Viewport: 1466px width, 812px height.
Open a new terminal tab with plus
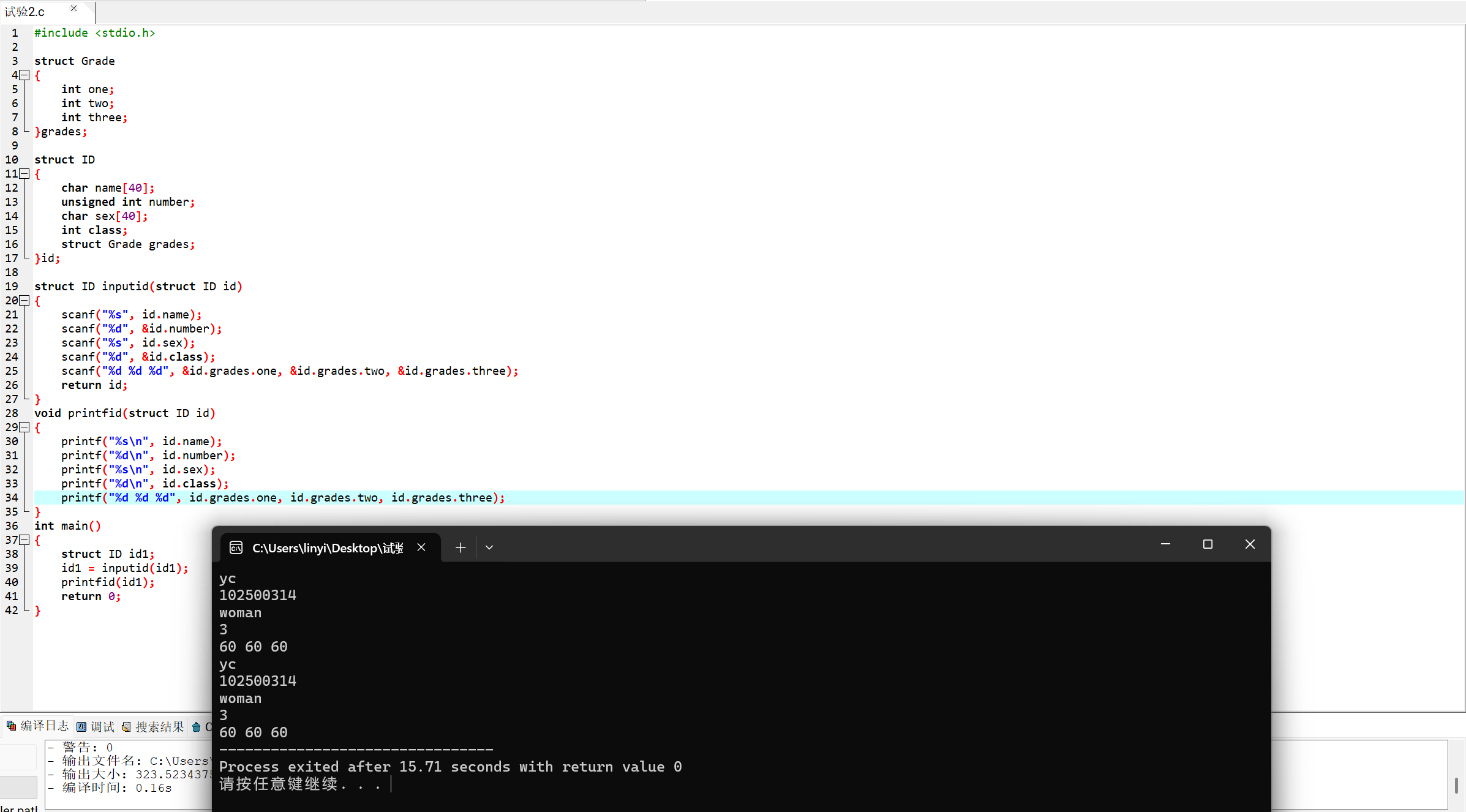click(x=460, y=547)
